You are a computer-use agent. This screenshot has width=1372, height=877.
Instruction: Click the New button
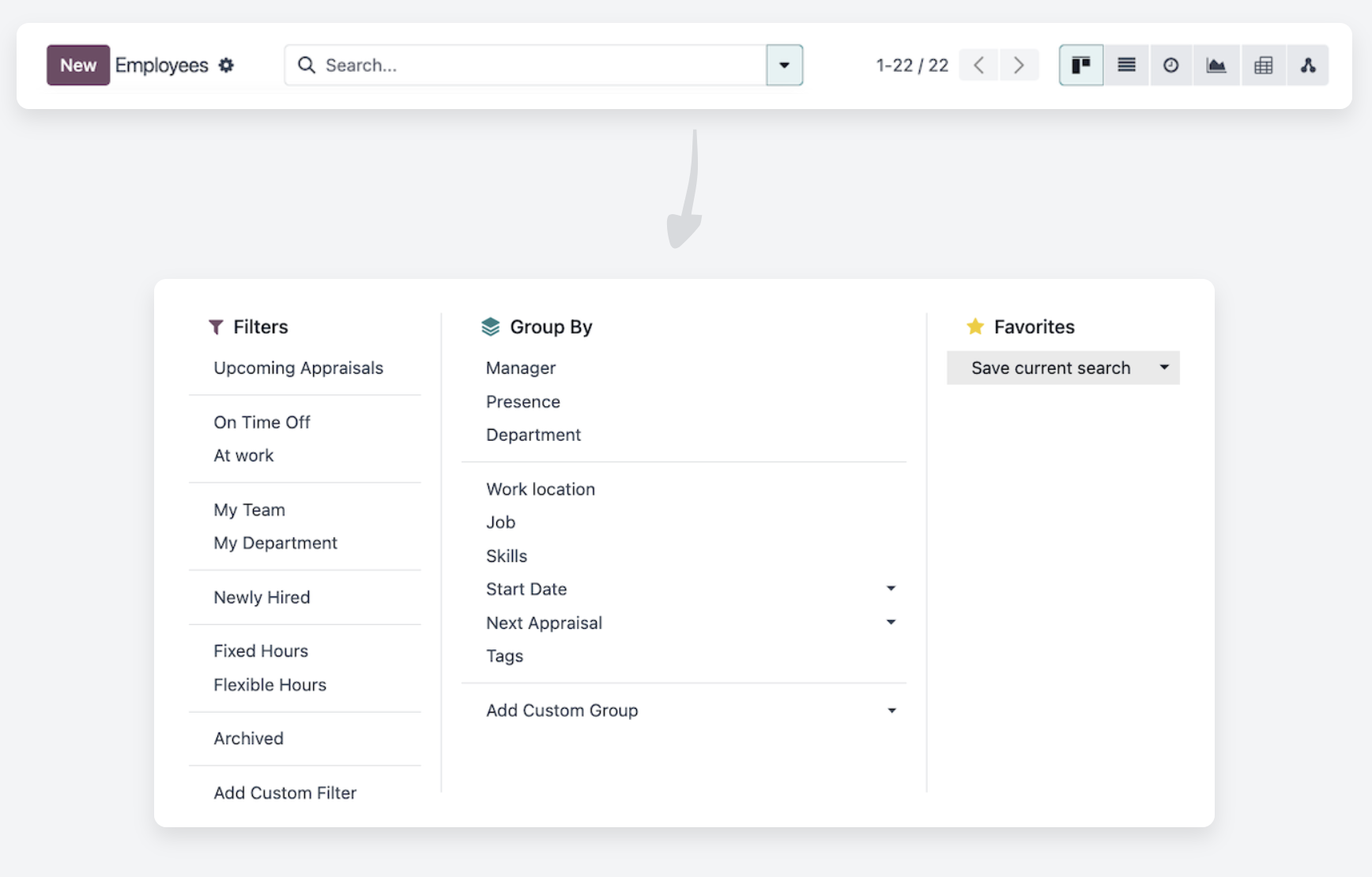click(x=77, y=66)
